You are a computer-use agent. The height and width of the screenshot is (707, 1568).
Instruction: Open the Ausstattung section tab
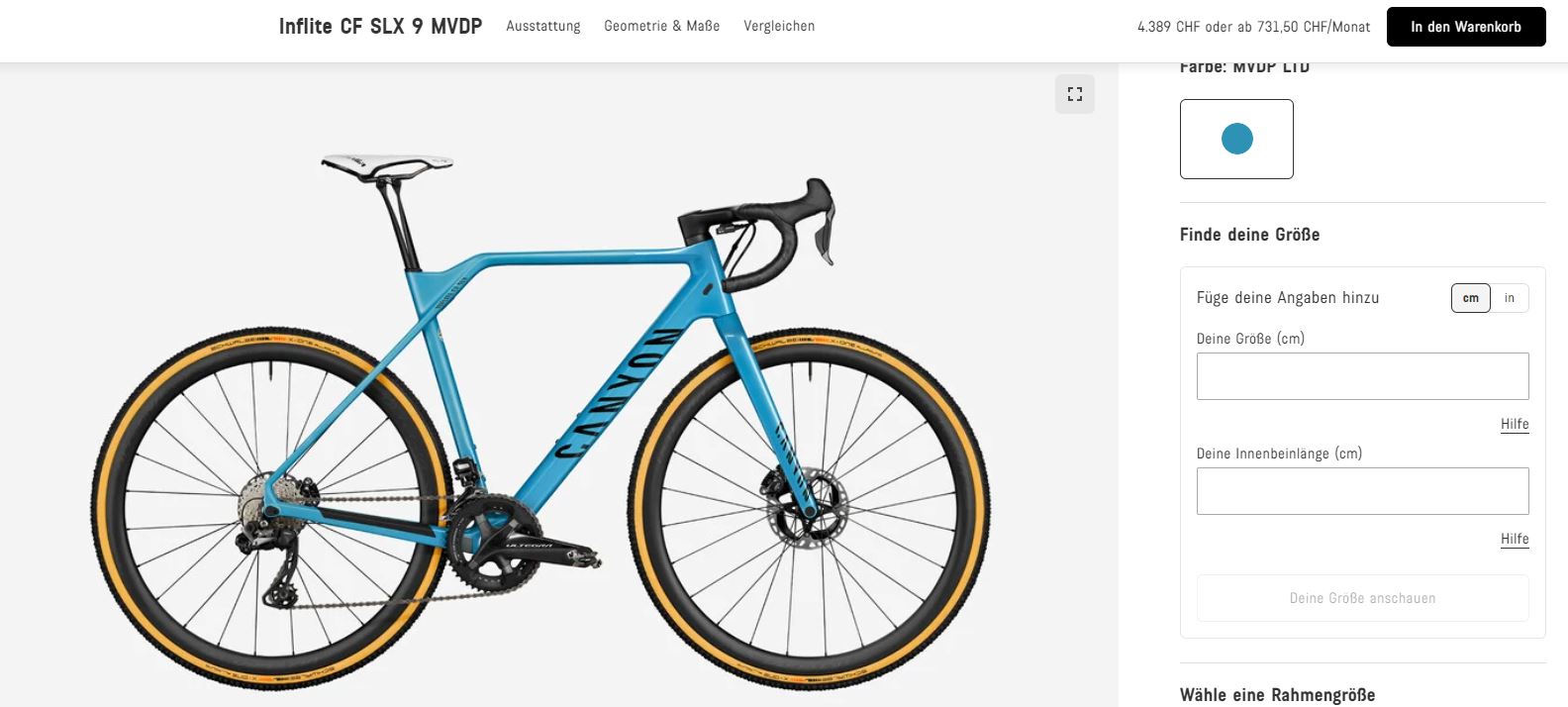coord(543,26)
